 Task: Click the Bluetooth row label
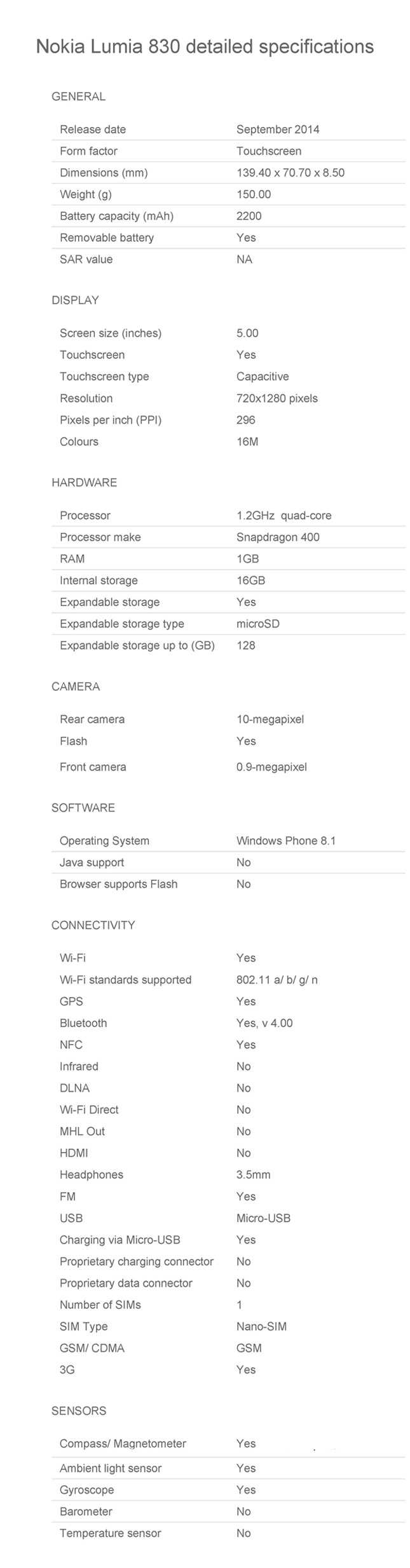pyautogui.click(x=83, y=1023)
